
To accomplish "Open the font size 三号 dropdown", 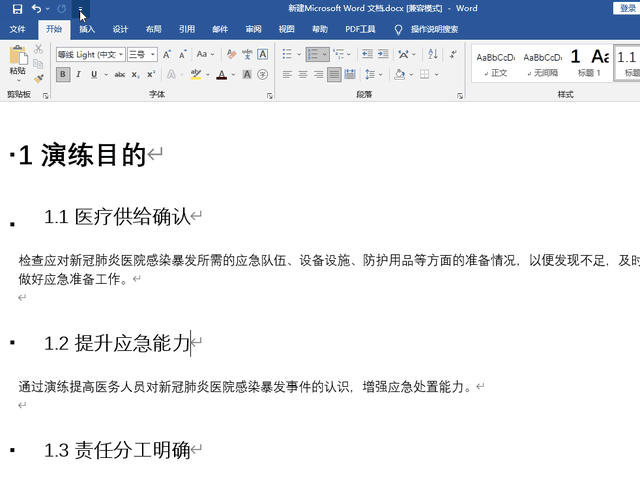I will point(153,54).
